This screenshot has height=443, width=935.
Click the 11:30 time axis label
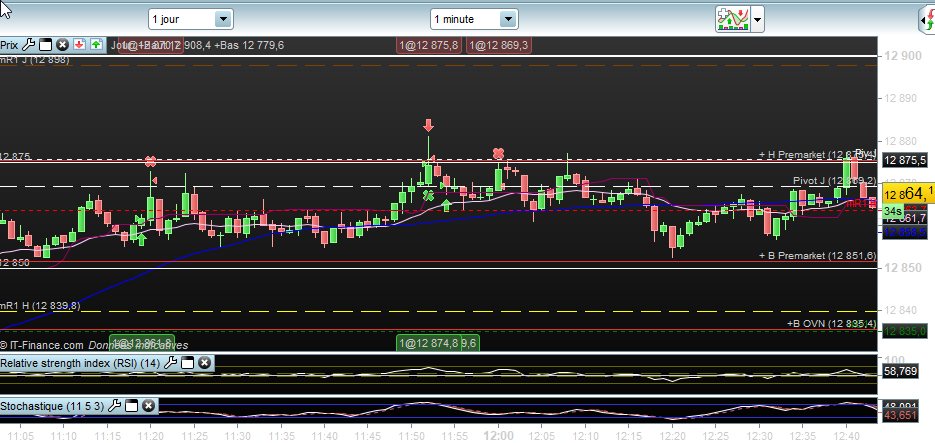coord(237,436)
